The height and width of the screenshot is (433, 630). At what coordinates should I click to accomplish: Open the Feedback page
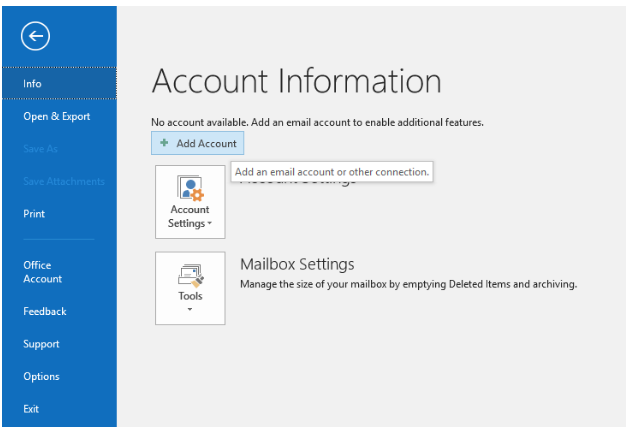point(45,311)
